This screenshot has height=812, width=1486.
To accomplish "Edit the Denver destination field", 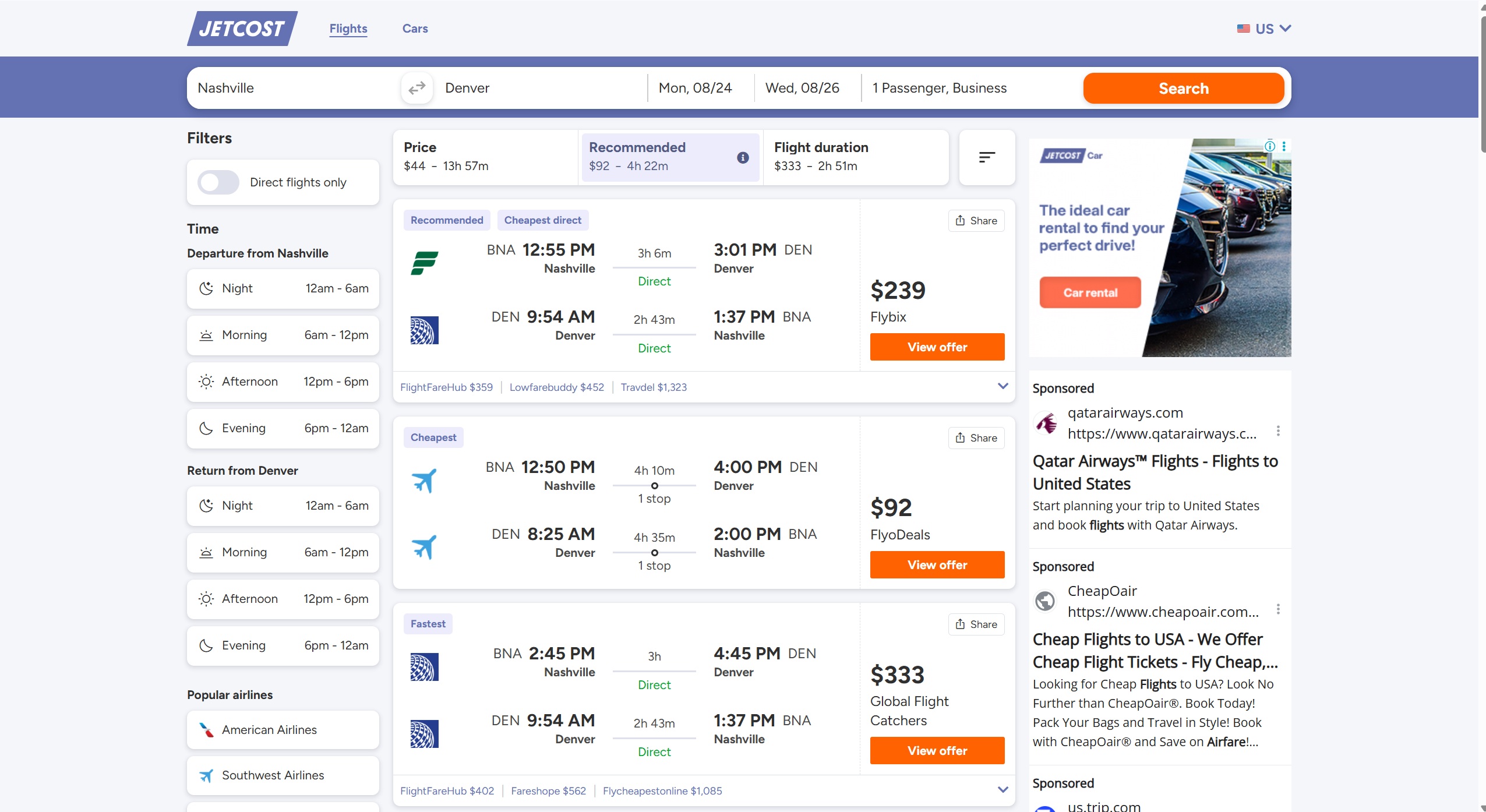I will click(x=540, y=88).
